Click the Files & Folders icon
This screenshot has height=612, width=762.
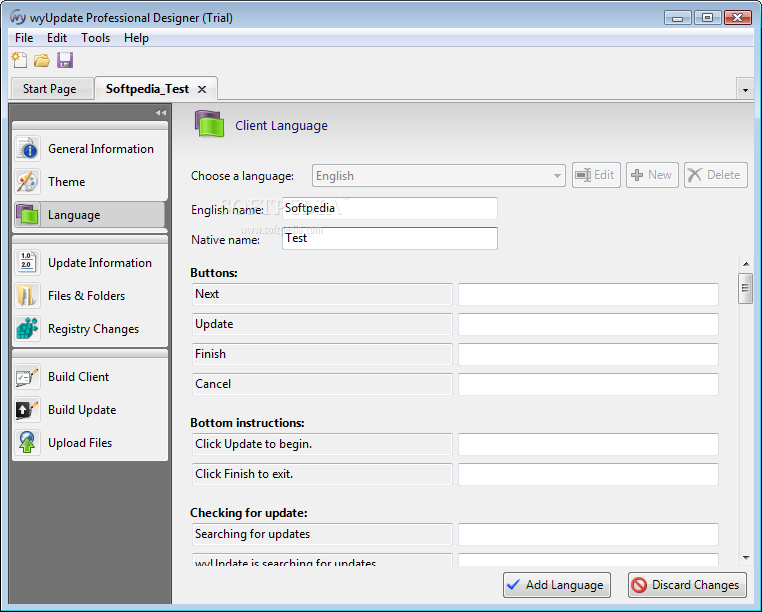click(x=27, y=296)
